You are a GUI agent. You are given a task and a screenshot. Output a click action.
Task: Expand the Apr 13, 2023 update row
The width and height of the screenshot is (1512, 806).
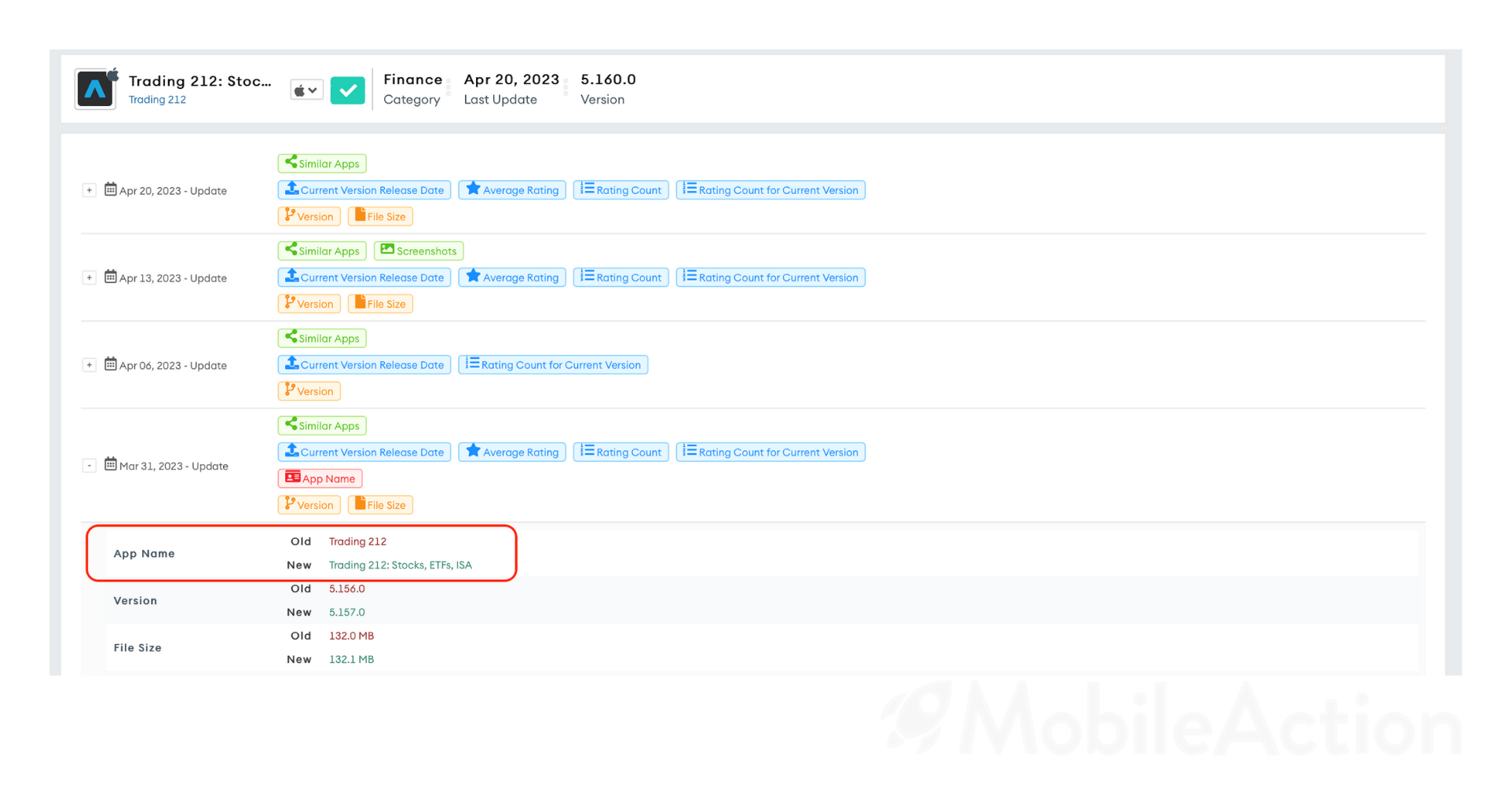click(x=90, y=277)
